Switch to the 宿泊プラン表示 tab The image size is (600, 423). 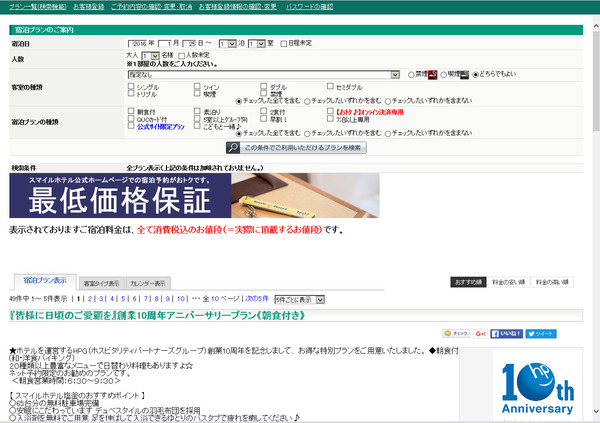pos(45,282)
